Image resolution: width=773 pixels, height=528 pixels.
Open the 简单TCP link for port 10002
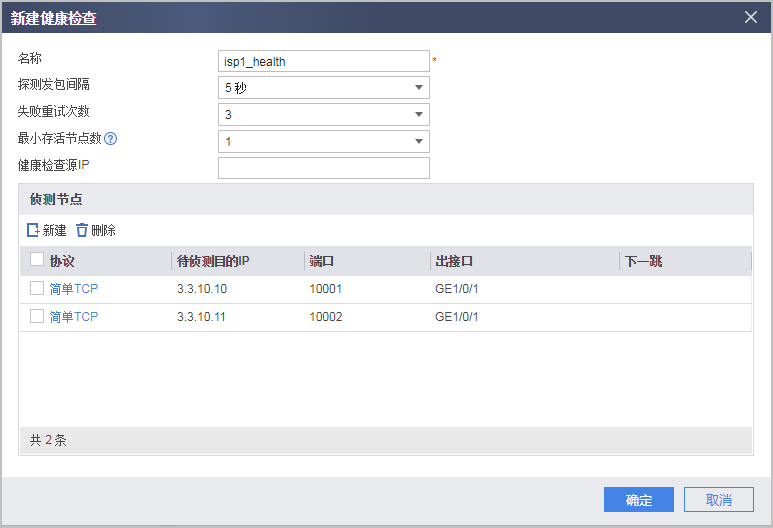(x=74, y=317)
